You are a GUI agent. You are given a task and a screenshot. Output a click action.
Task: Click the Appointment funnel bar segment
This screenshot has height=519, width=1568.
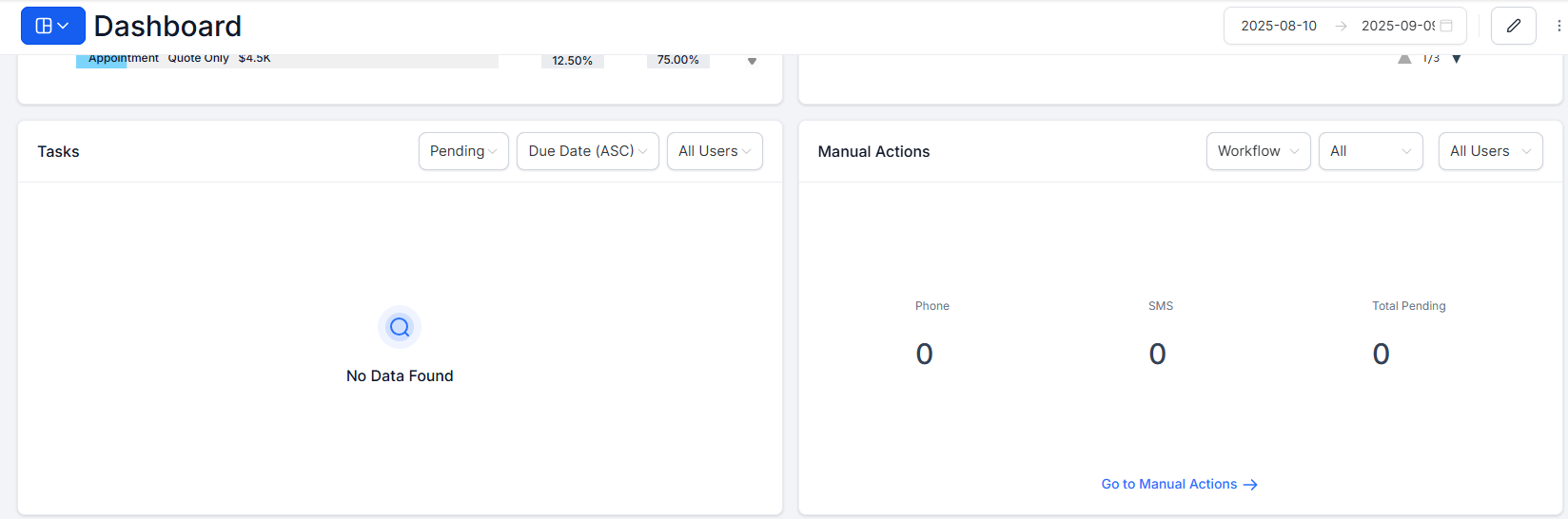tap(101, 60)
